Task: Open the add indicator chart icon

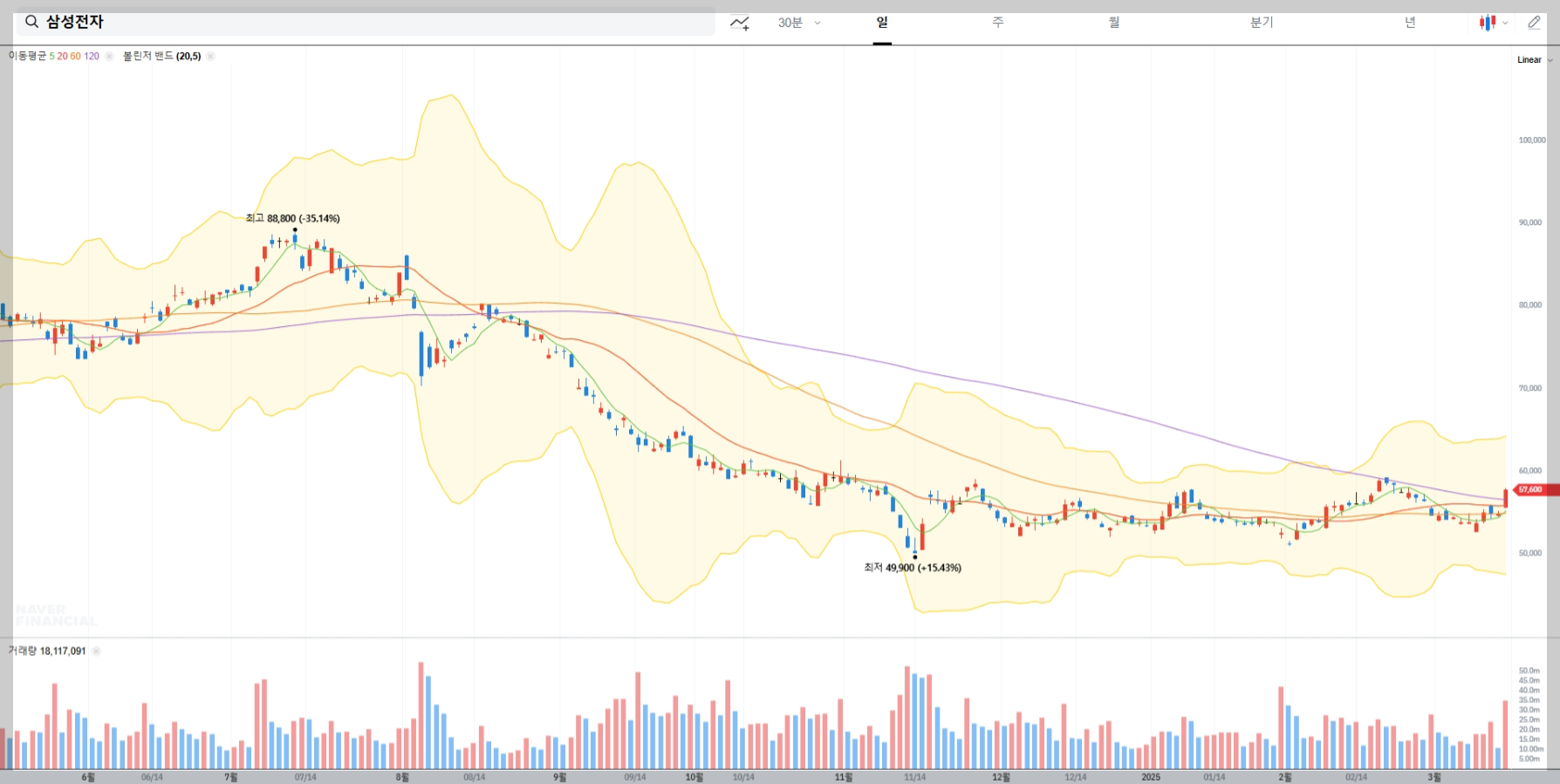Action: pyautogui.click(x=740, y=23)
